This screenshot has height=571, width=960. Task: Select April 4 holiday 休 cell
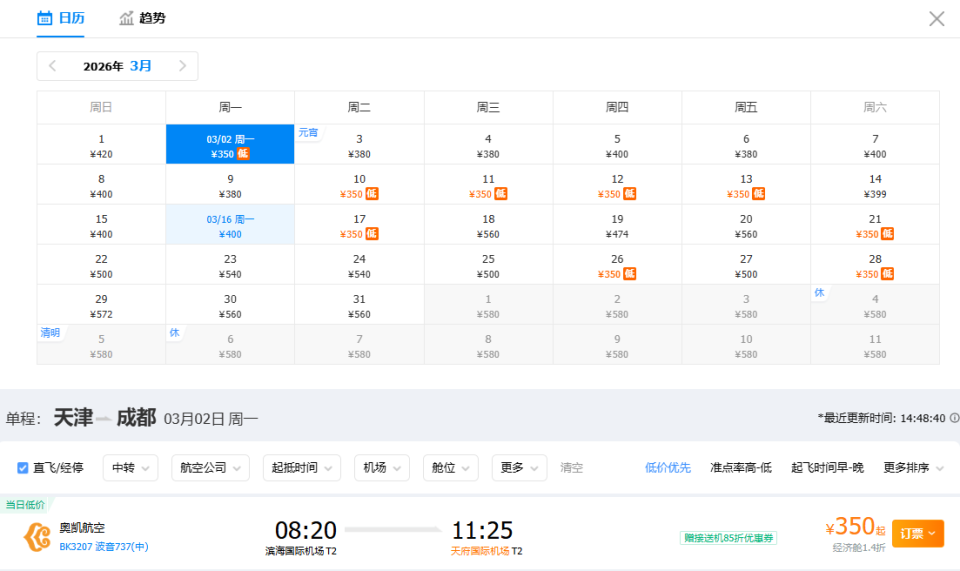coord(875,305)
